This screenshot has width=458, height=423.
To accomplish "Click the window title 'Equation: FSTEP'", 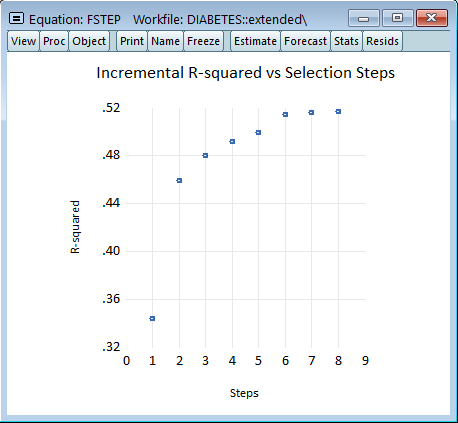I will [75, 20].
